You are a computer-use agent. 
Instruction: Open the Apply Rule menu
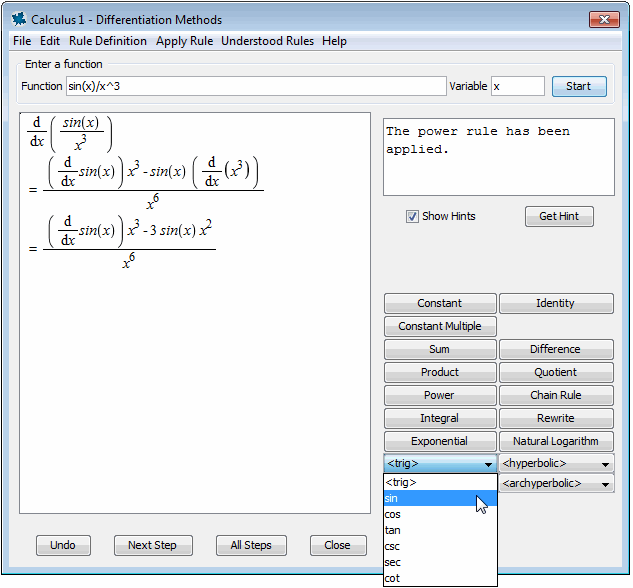coord(184,41)
